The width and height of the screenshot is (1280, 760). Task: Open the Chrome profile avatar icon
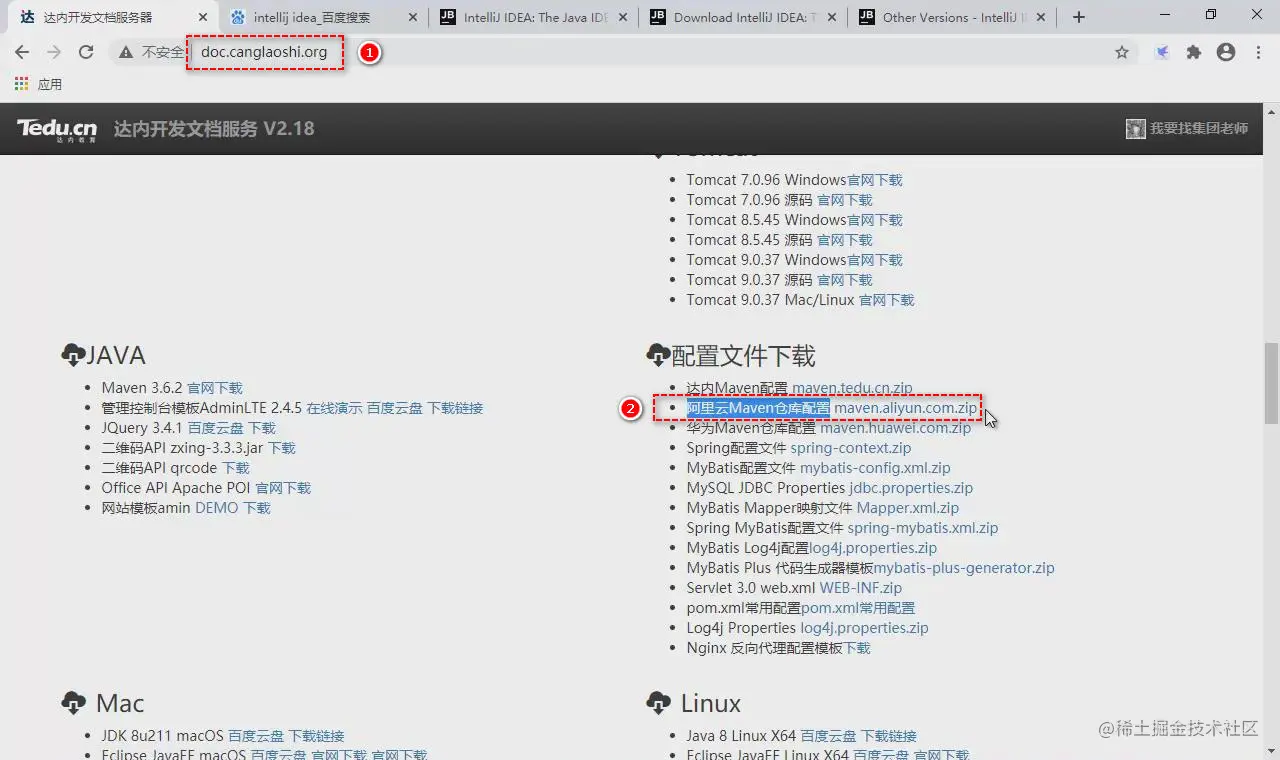(x=1226, y=52)
